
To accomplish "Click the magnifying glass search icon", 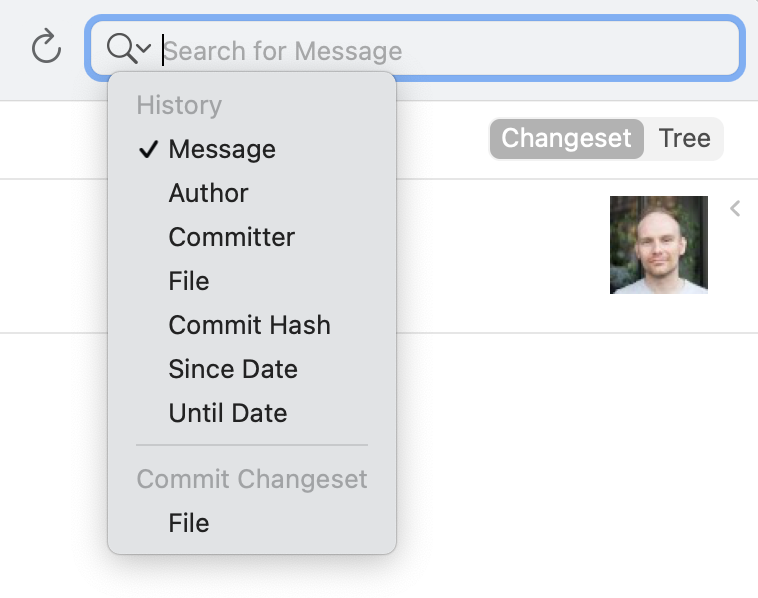I will pos(120,47).
